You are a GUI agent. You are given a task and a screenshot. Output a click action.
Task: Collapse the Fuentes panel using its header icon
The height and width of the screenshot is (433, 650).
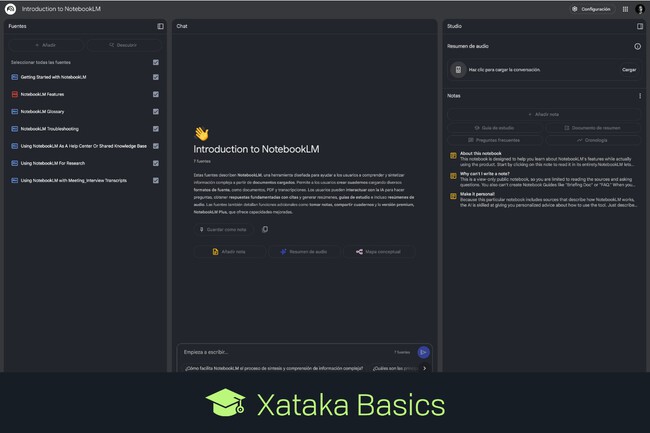(160, 26)
